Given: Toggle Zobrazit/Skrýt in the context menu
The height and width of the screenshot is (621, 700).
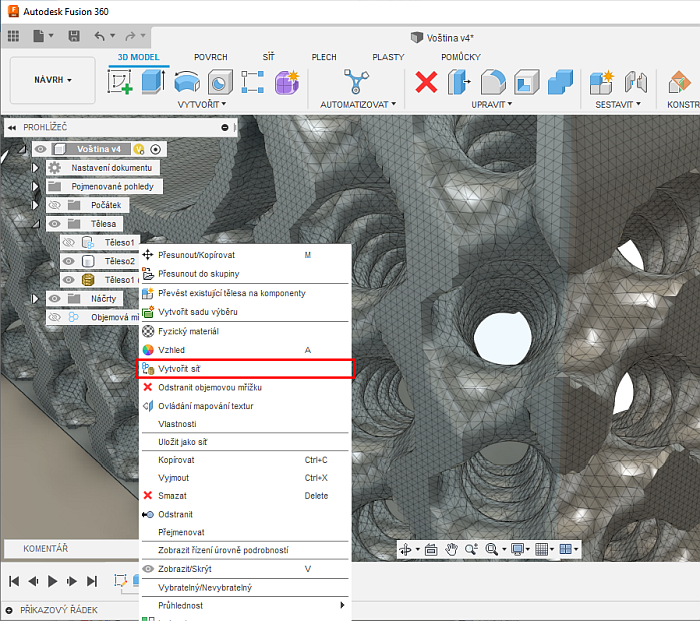Looking at the screenshot, I should pyautogui.click(x=245, y=569).
